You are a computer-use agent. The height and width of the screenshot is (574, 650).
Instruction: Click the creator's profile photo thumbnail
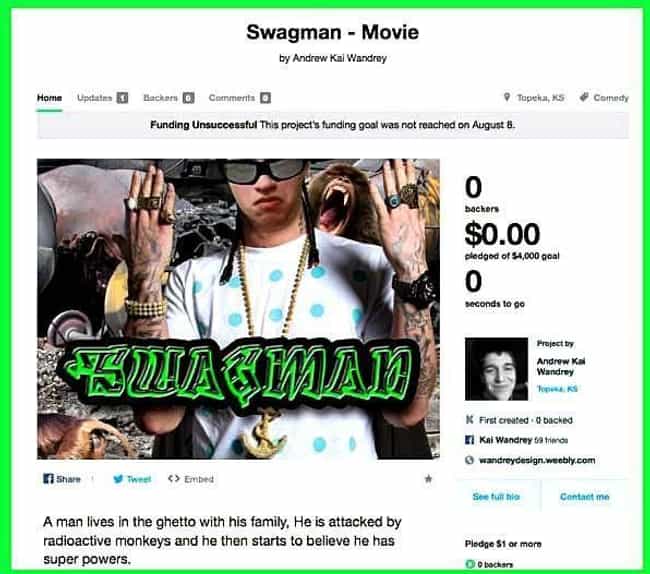496,369
